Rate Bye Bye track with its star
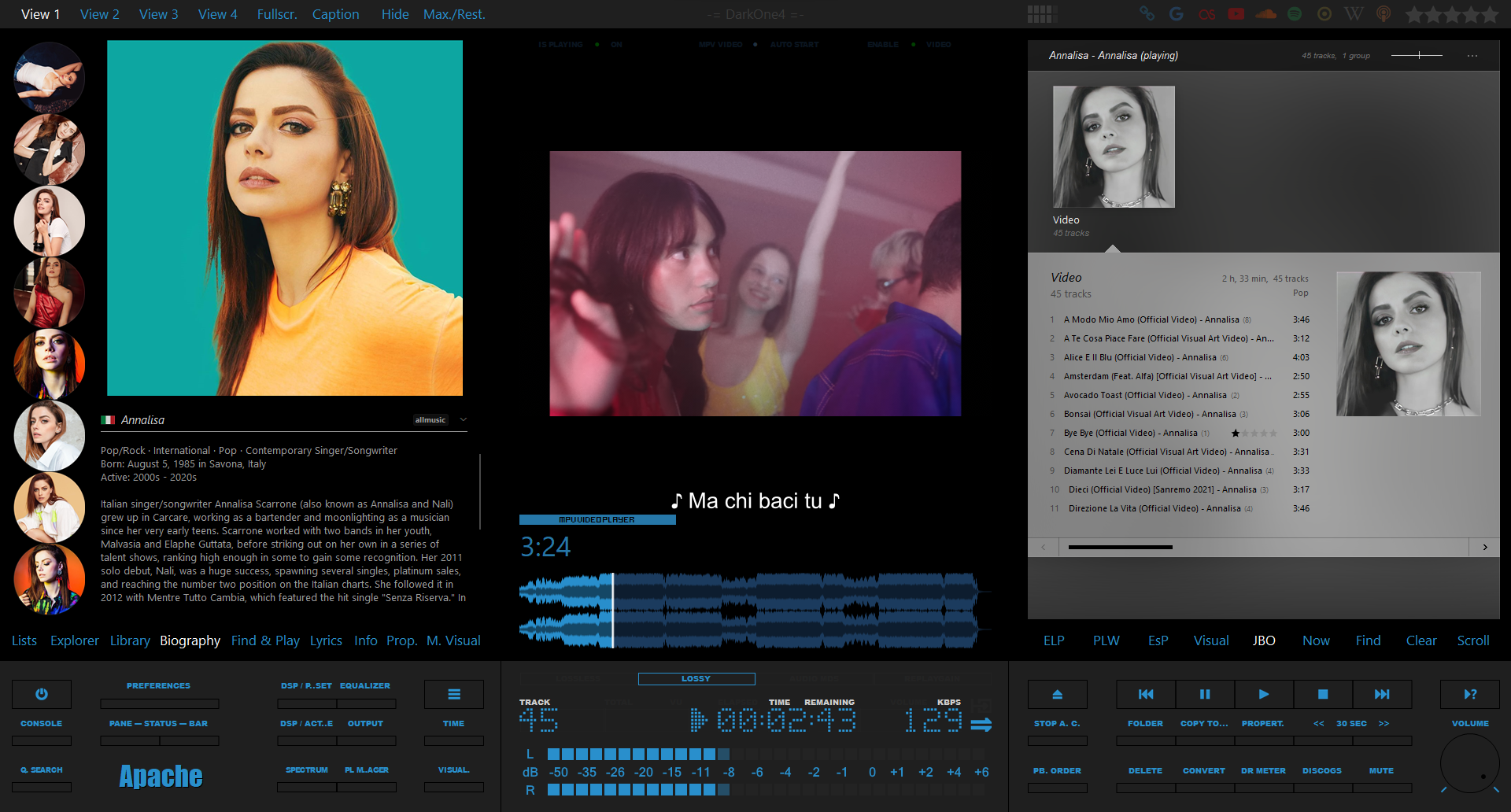Viewport: 1511px width, 812px height. click(x=1236, y=434)
